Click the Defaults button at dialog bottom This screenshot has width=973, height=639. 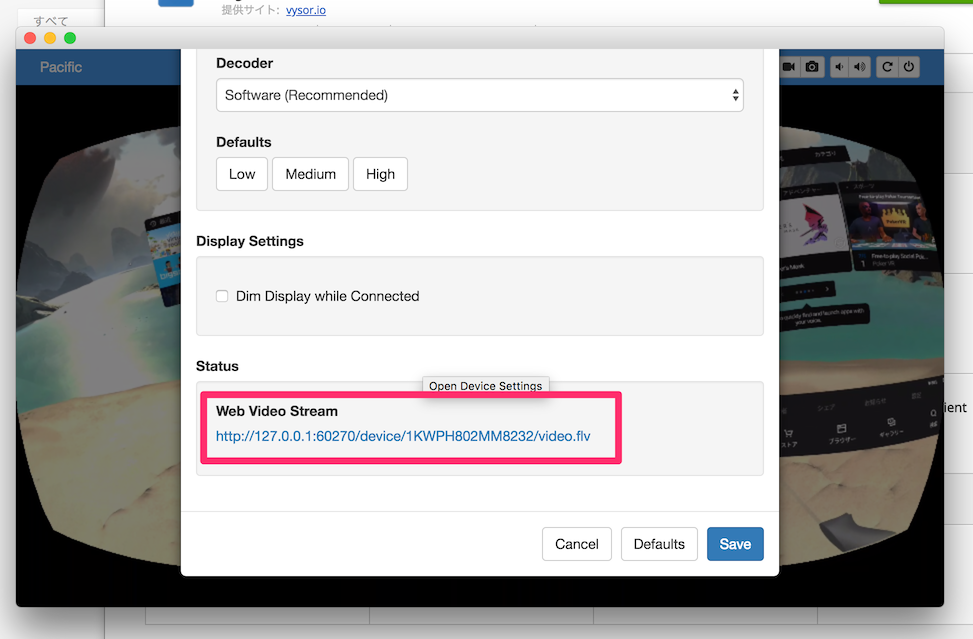[659, 544]
